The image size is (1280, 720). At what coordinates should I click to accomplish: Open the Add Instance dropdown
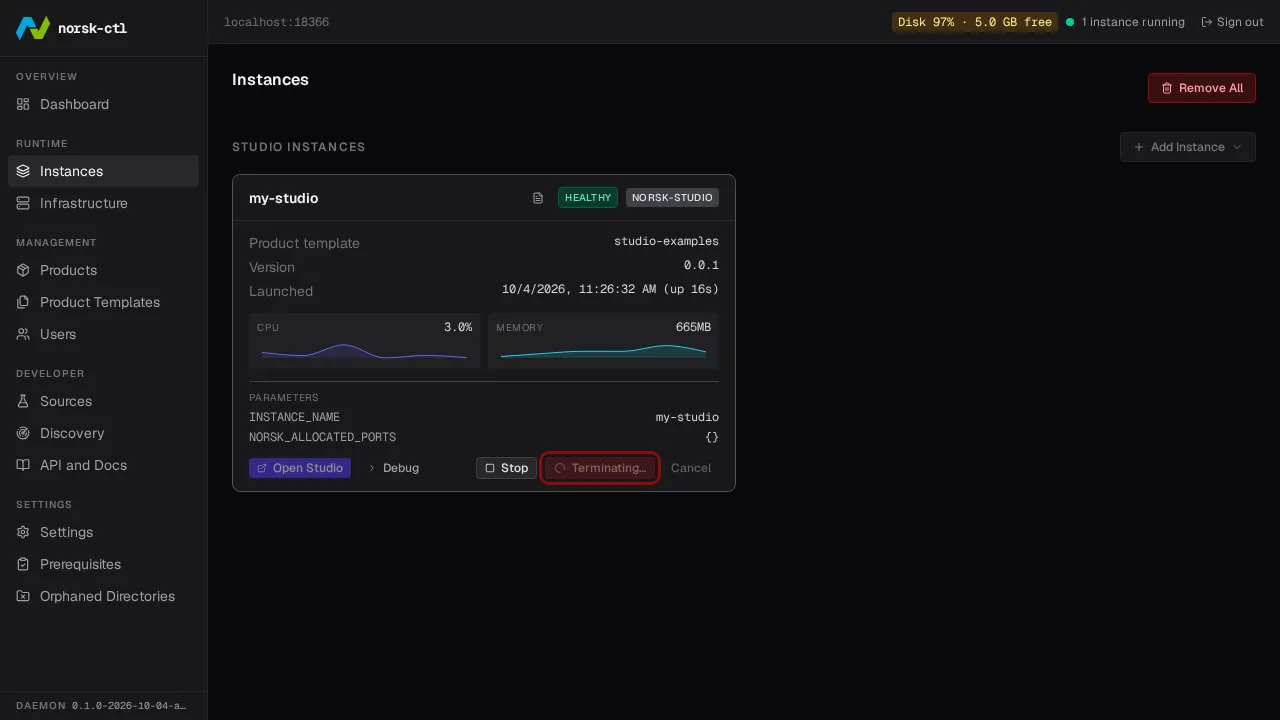click(x=1188, y=147)
